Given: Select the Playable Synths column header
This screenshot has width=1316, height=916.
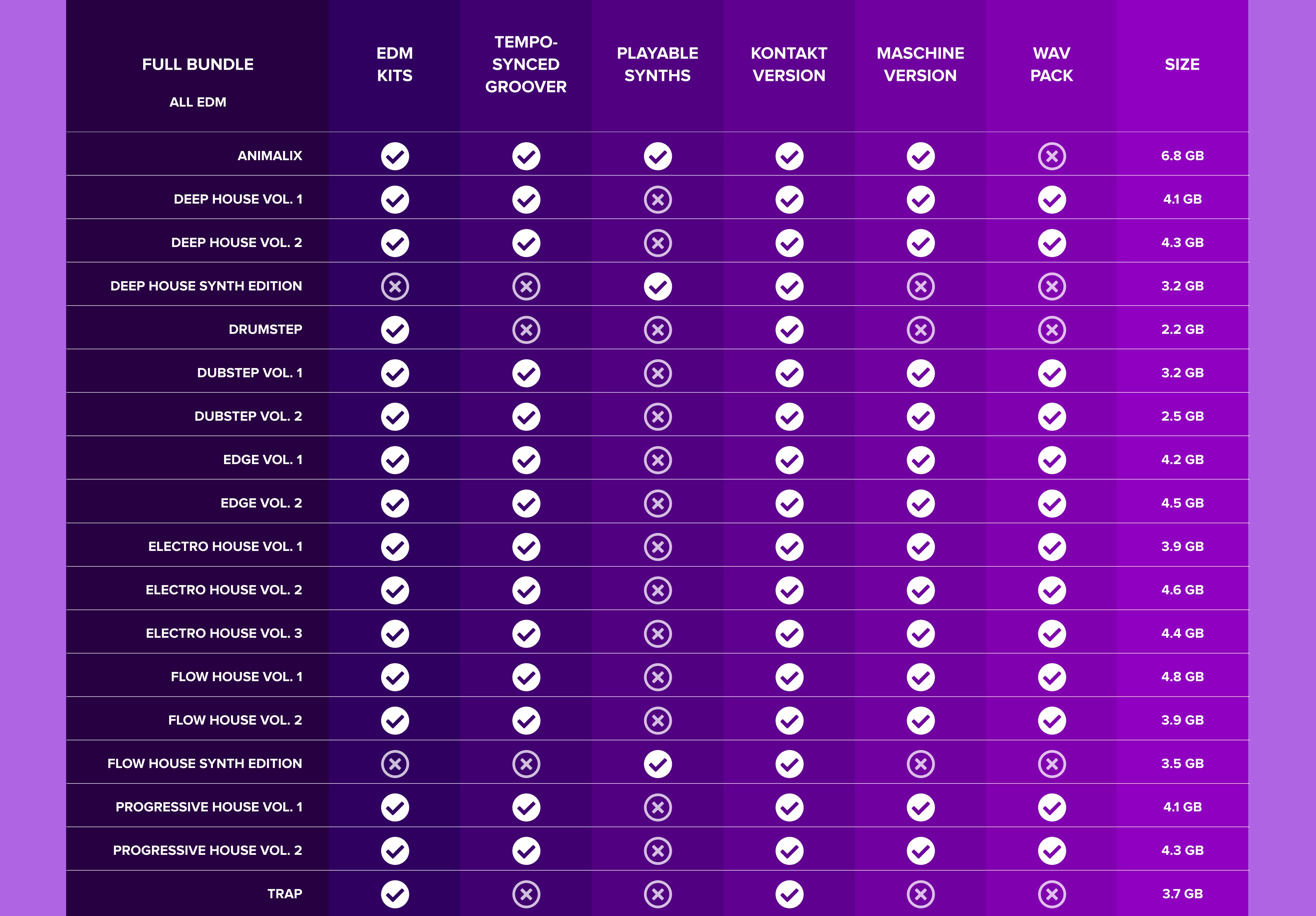Looking at the screenshot, I should pyautogui.click(x=657, y=64).
